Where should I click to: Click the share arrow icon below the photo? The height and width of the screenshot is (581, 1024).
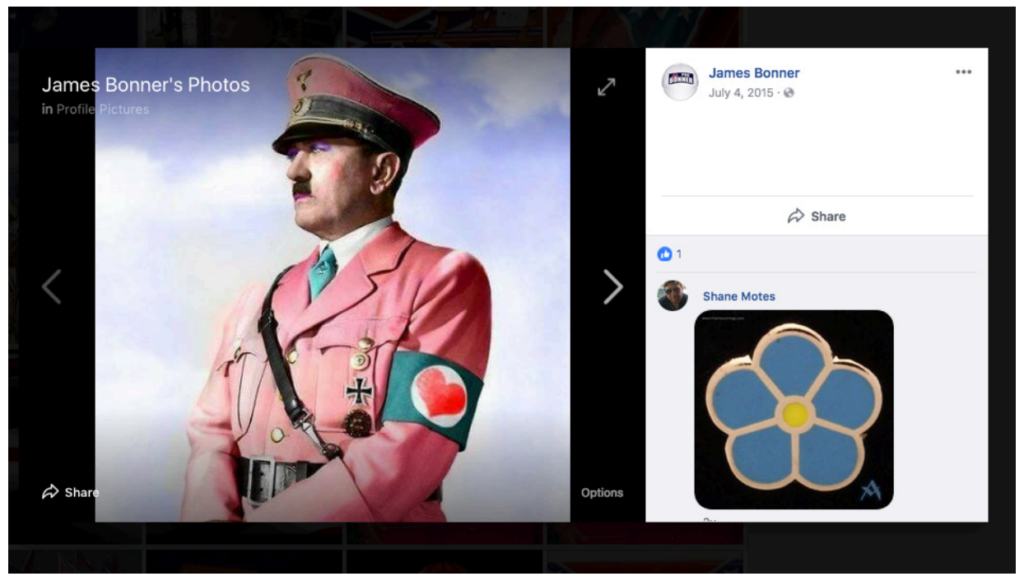[50, 492]
